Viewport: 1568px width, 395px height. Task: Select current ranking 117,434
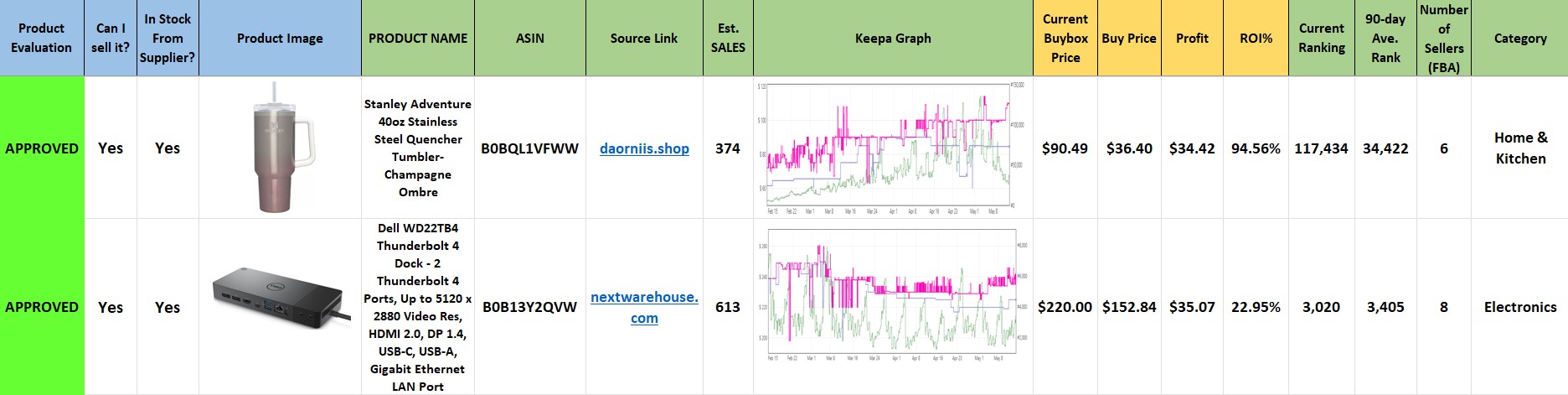(1322, 148)
